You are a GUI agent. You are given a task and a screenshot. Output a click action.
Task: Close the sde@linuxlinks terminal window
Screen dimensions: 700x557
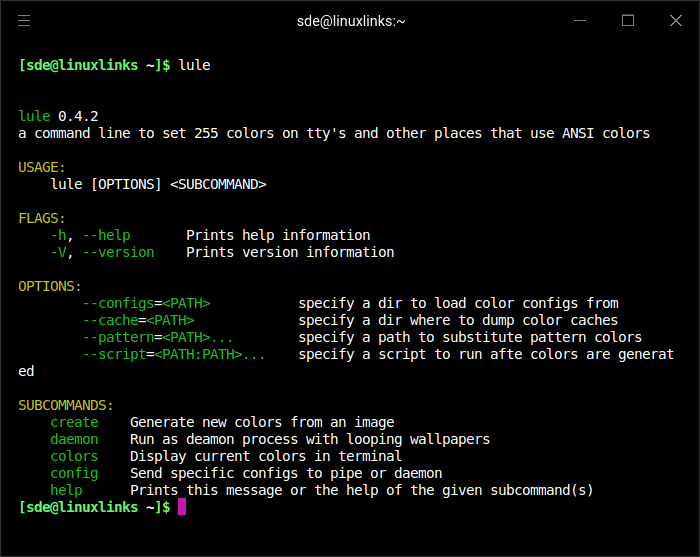pyautogui.click(x=675, y=20)
